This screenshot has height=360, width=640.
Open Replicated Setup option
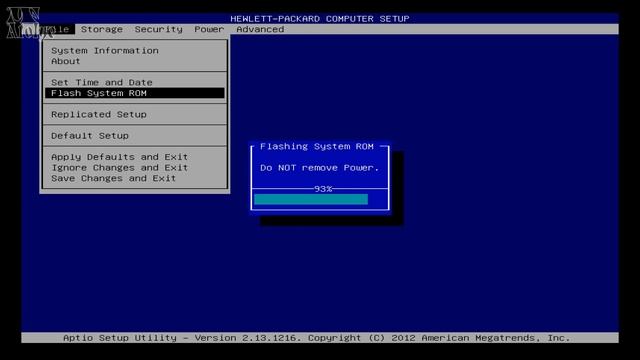[99, 114]
